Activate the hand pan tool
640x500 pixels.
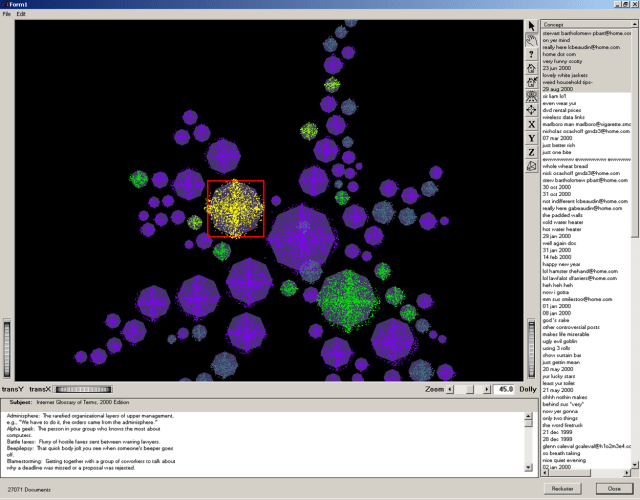532,40
